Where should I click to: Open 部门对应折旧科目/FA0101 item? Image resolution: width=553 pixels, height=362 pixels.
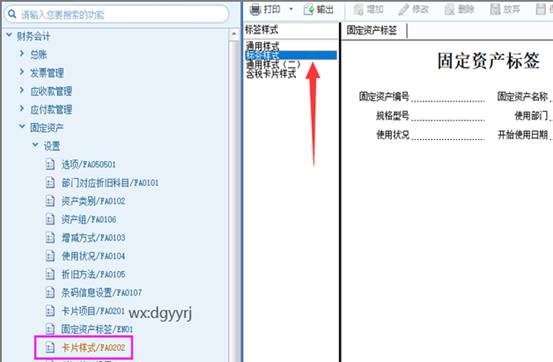point(110,183)
